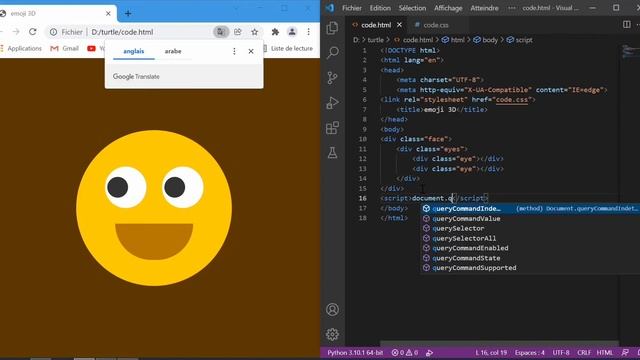
Task: Split the editor to the right
Action: tap(627, 24)
